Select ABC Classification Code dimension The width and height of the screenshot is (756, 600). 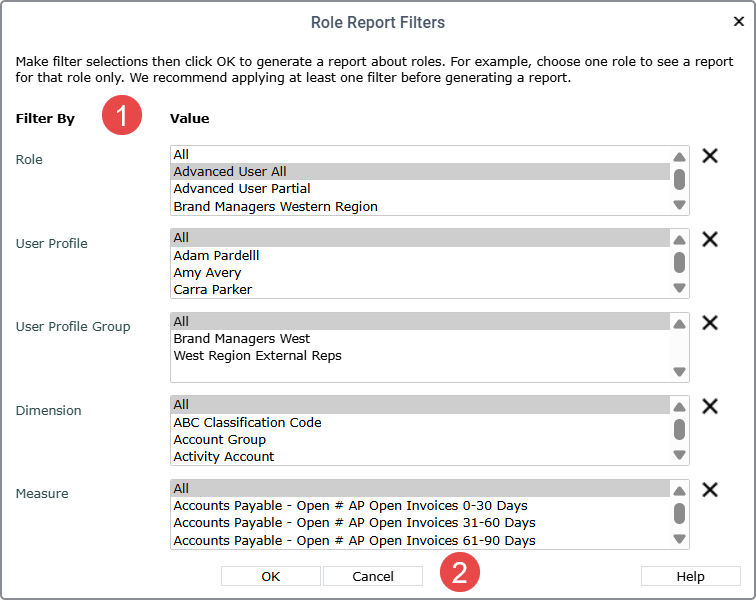pos(420,423)
